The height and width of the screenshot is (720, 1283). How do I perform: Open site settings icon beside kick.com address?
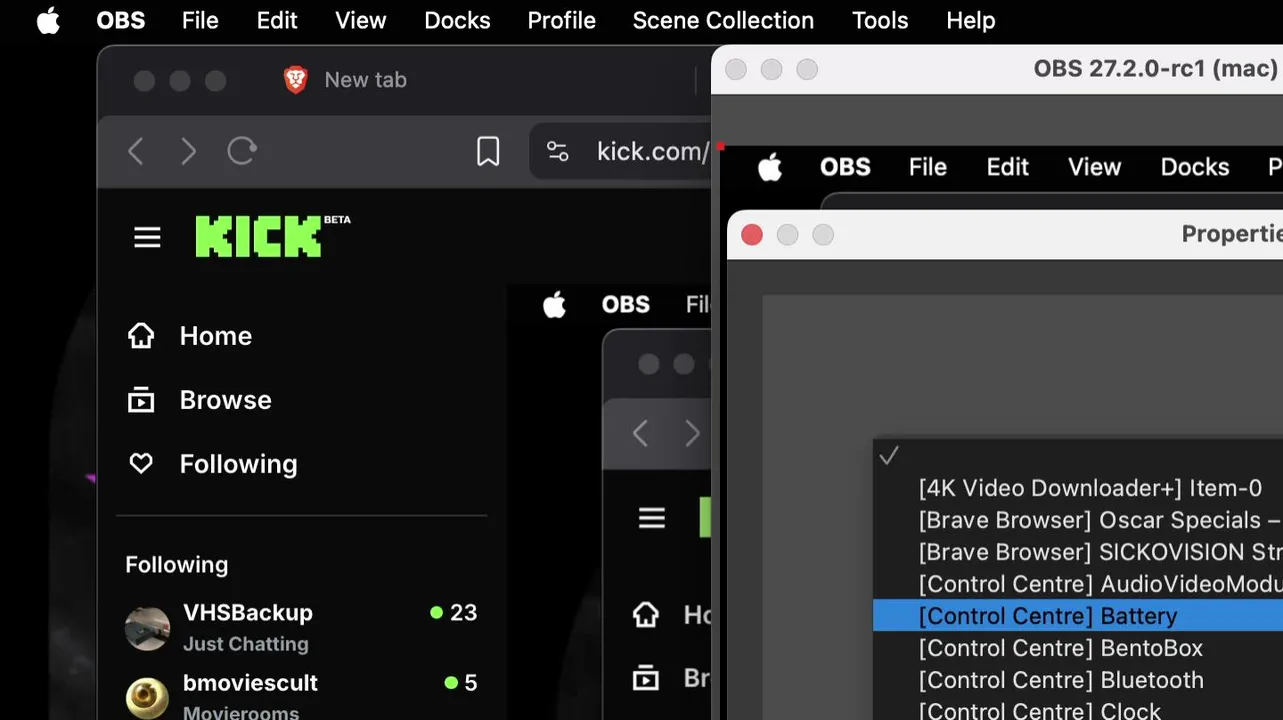[x=557, y=151]
